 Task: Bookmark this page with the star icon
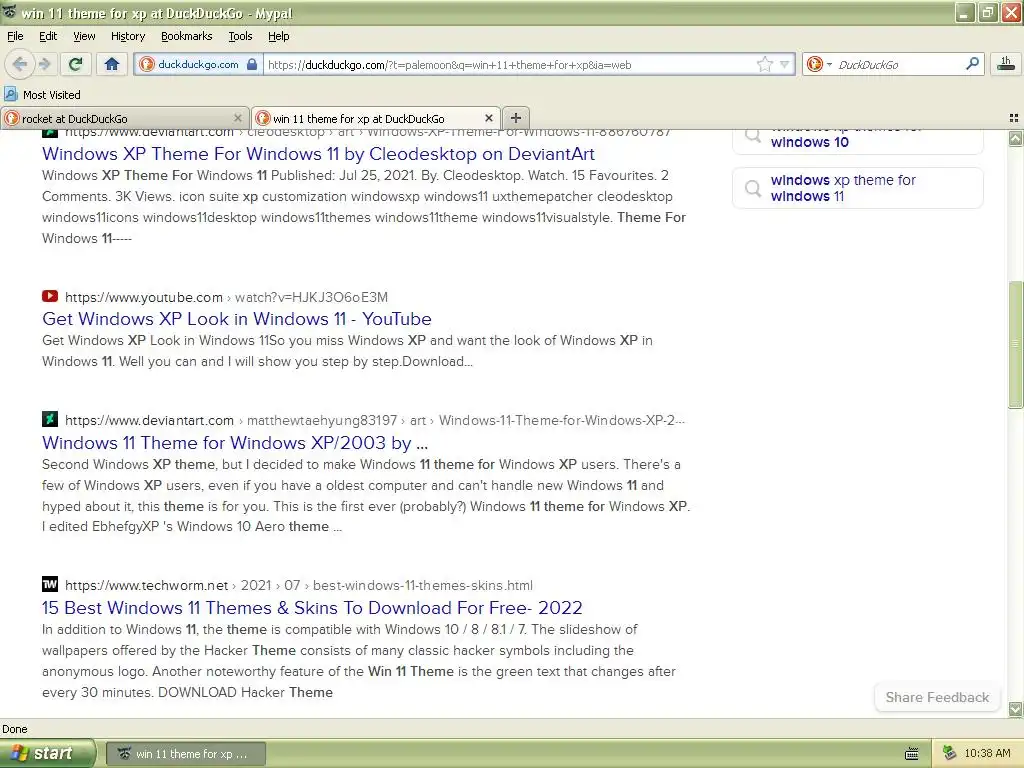pos(764,64)
